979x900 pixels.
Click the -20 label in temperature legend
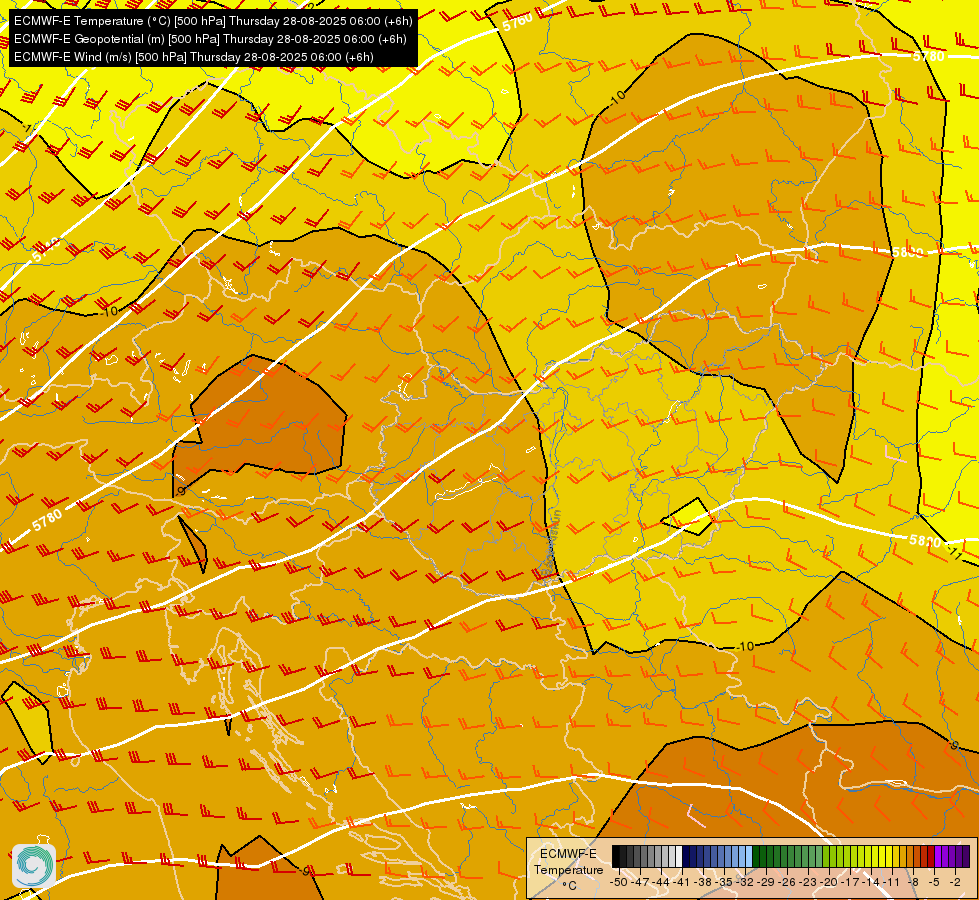click(829, 882)
